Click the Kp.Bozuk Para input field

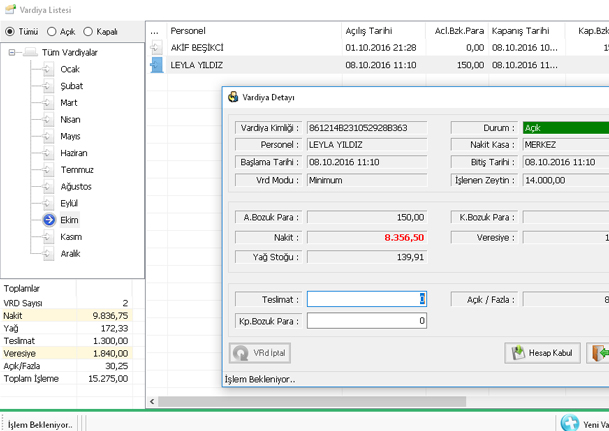367,321
